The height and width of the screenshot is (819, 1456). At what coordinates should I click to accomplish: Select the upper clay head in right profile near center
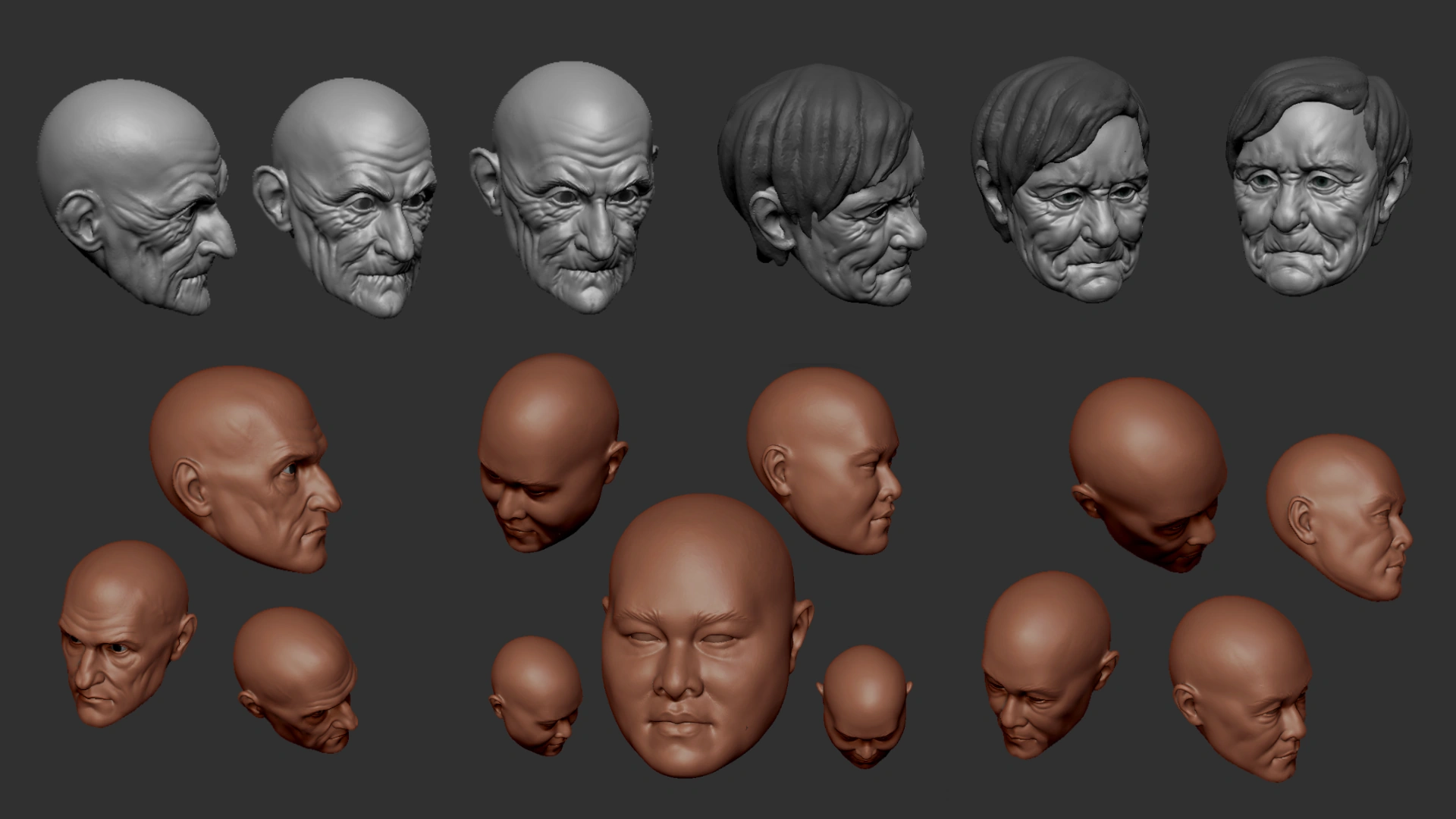(823, 459)
